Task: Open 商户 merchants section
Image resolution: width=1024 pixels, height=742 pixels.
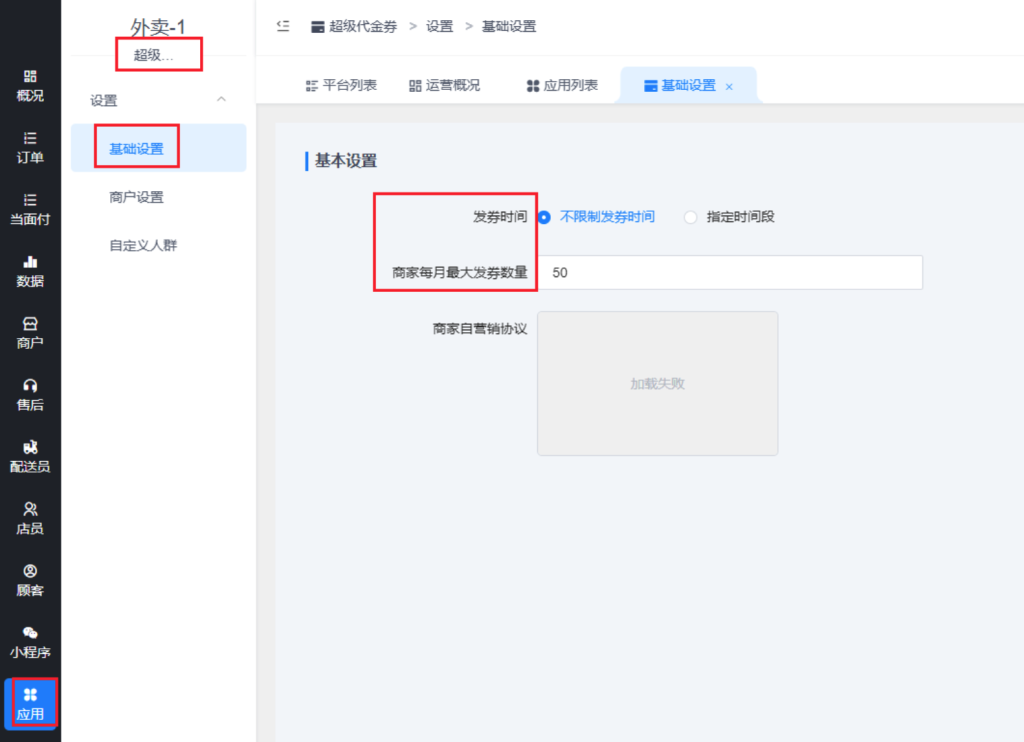Action: (30, 333)
